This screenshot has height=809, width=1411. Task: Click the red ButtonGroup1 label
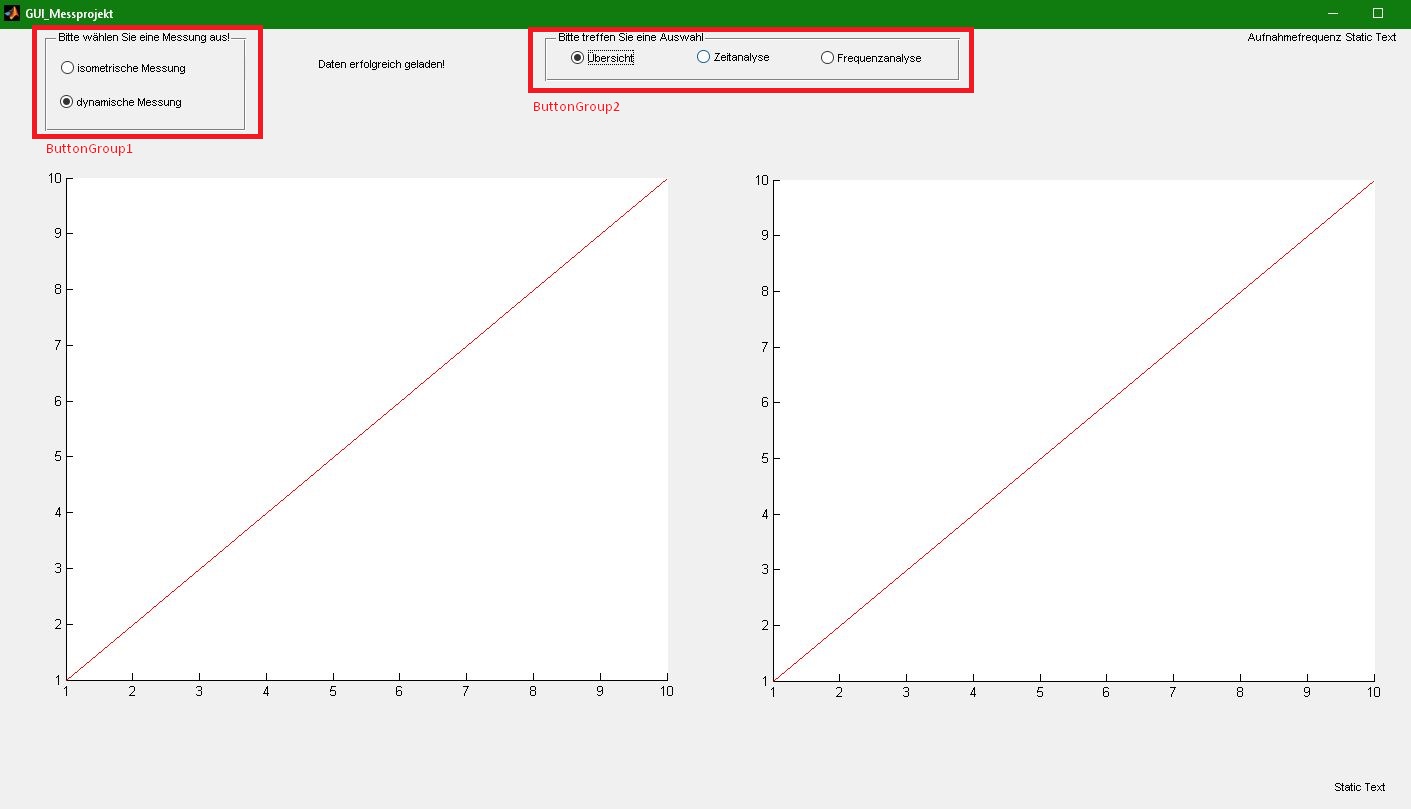click(89, 148)
